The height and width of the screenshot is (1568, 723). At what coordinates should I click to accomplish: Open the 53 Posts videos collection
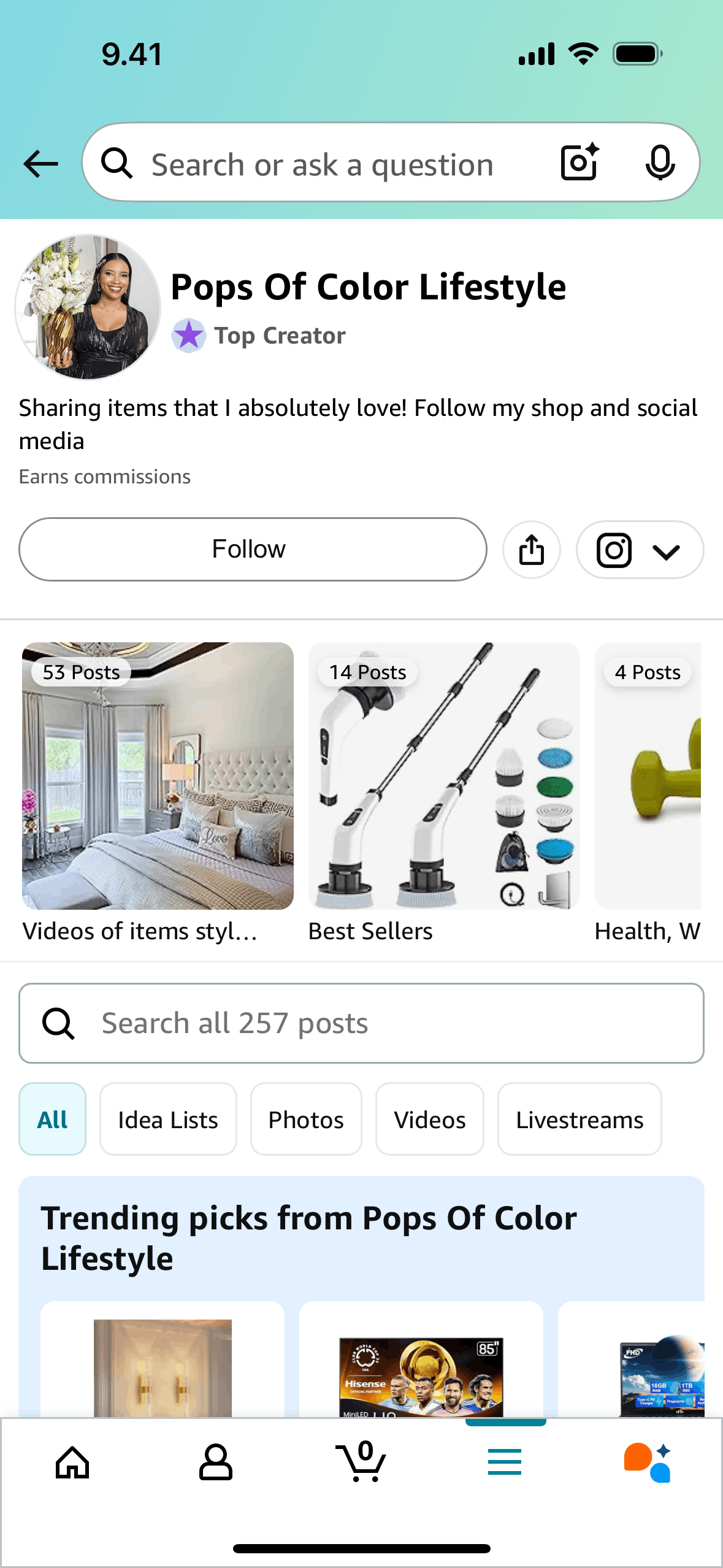click(x=158, y=776)
